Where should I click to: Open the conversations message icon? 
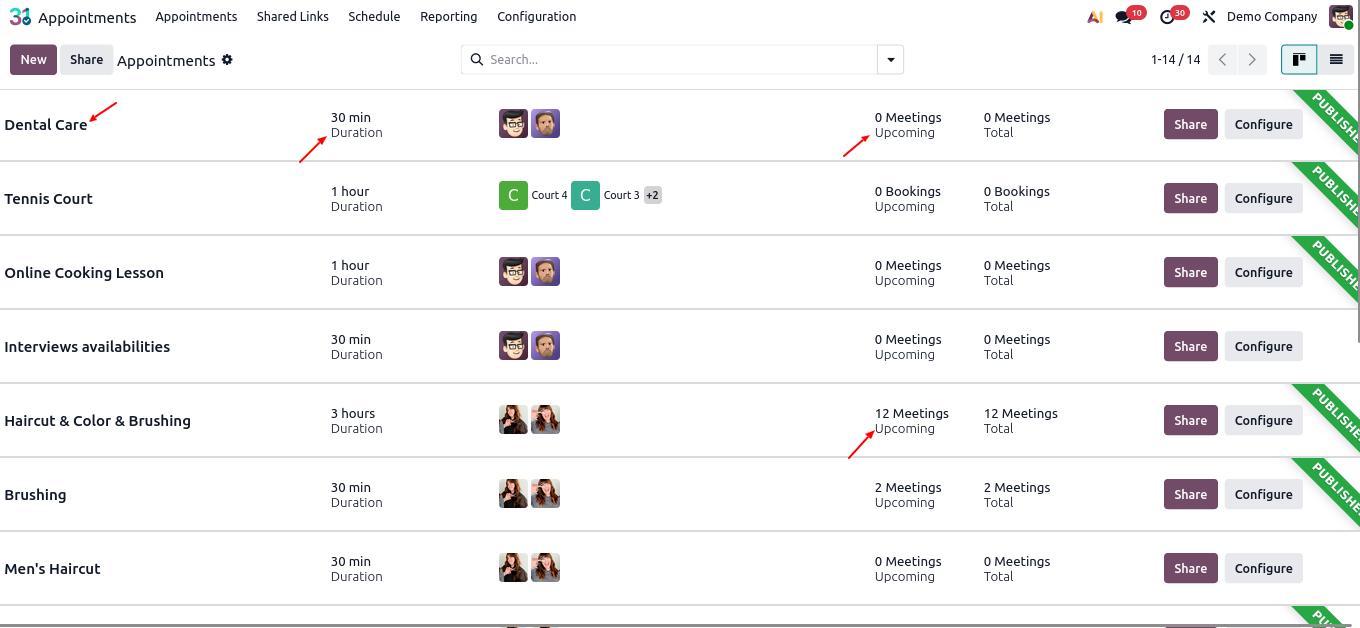tap(1124, 17)
